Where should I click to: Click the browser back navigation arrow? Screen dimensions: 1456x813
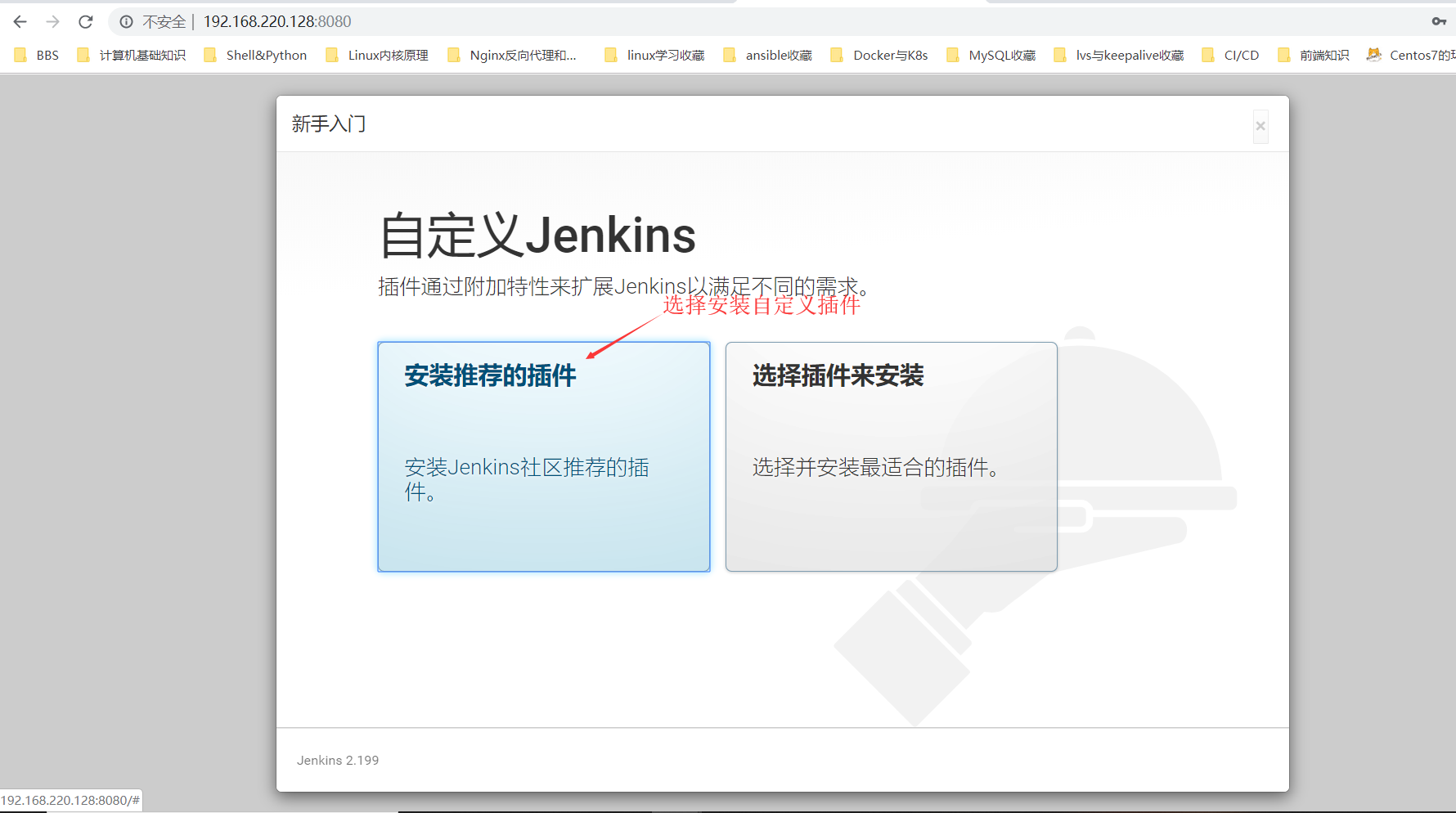pos(19,21)
